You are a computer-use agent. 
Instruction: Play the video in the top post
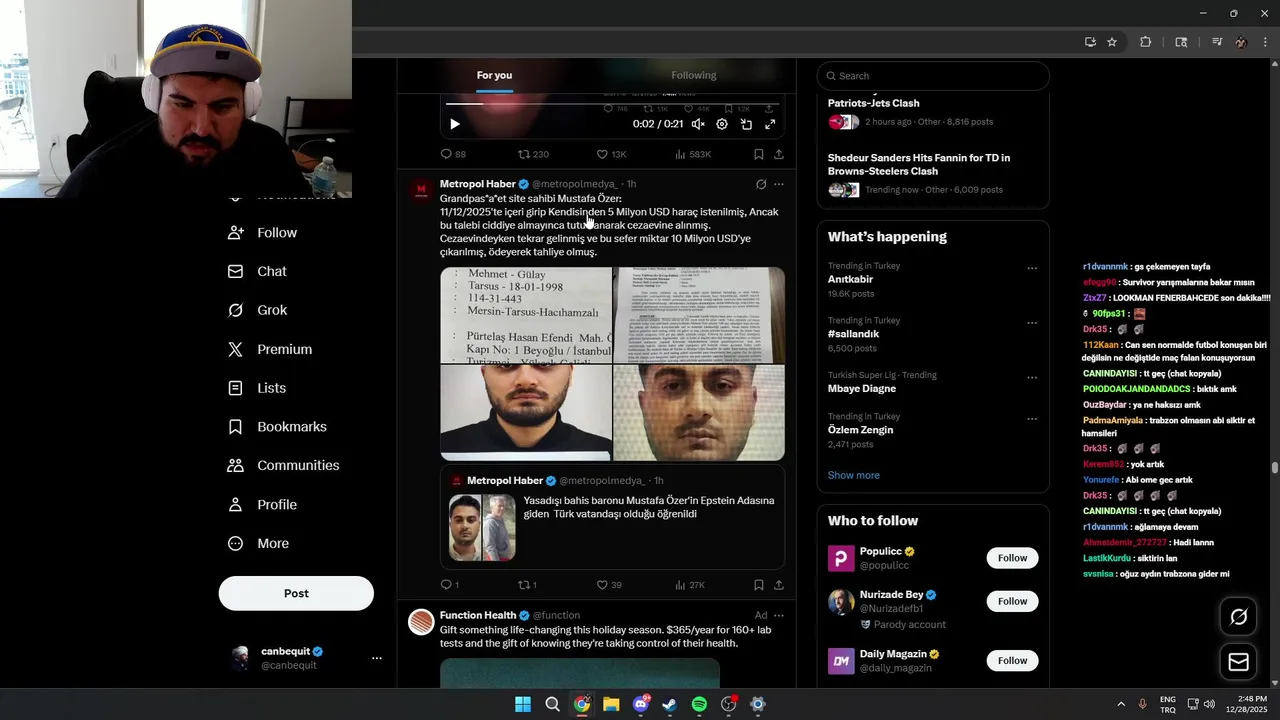454,124
